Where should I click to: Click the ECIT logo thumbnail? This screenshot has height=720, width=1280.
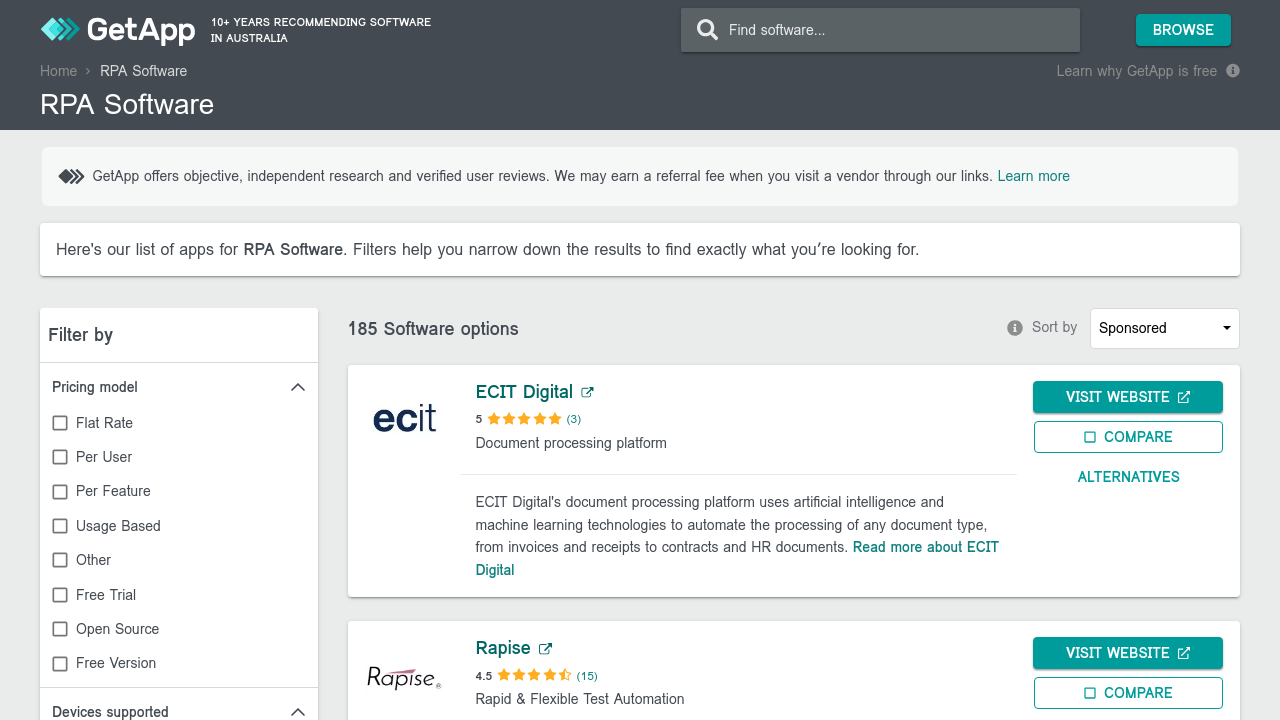[404, 418]
